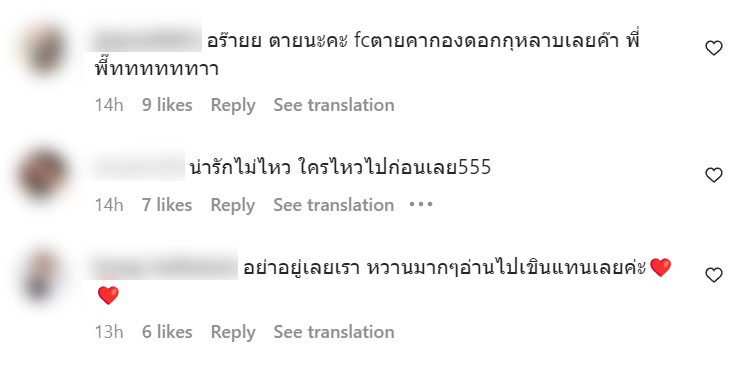Reply to the 6-likes comment
Screen dimensions: 739x365
pos(233,332)
